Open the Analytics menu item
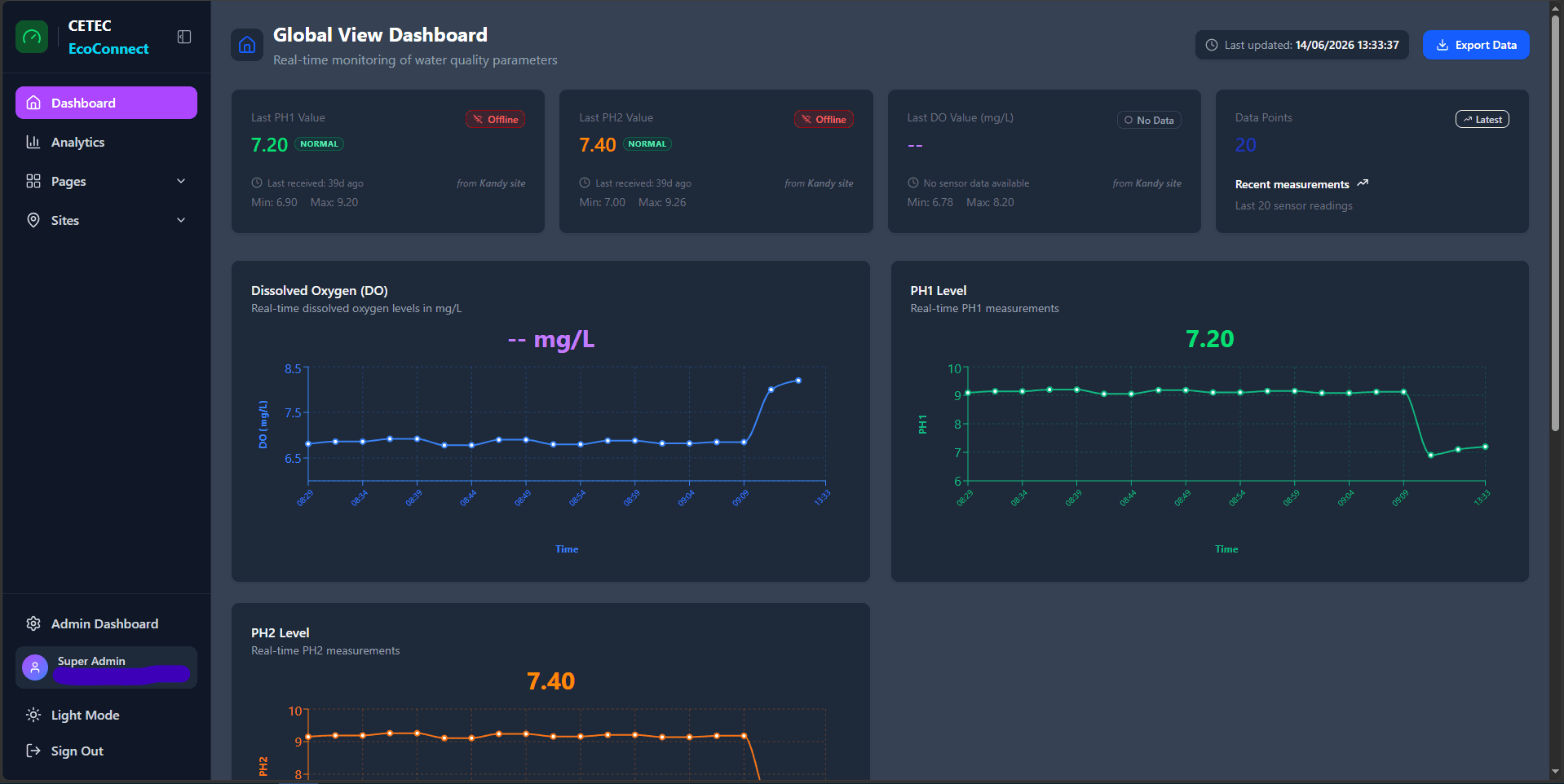 106,142
